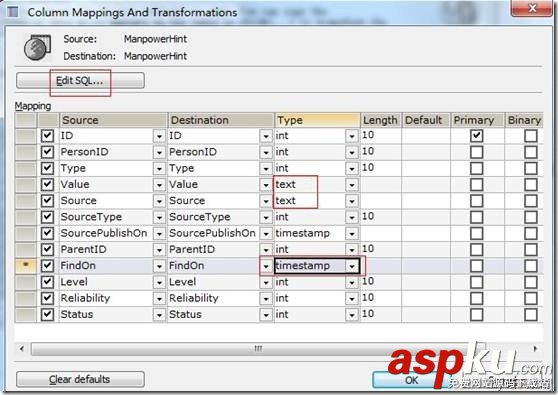Click the Length column header

point(380,120)
